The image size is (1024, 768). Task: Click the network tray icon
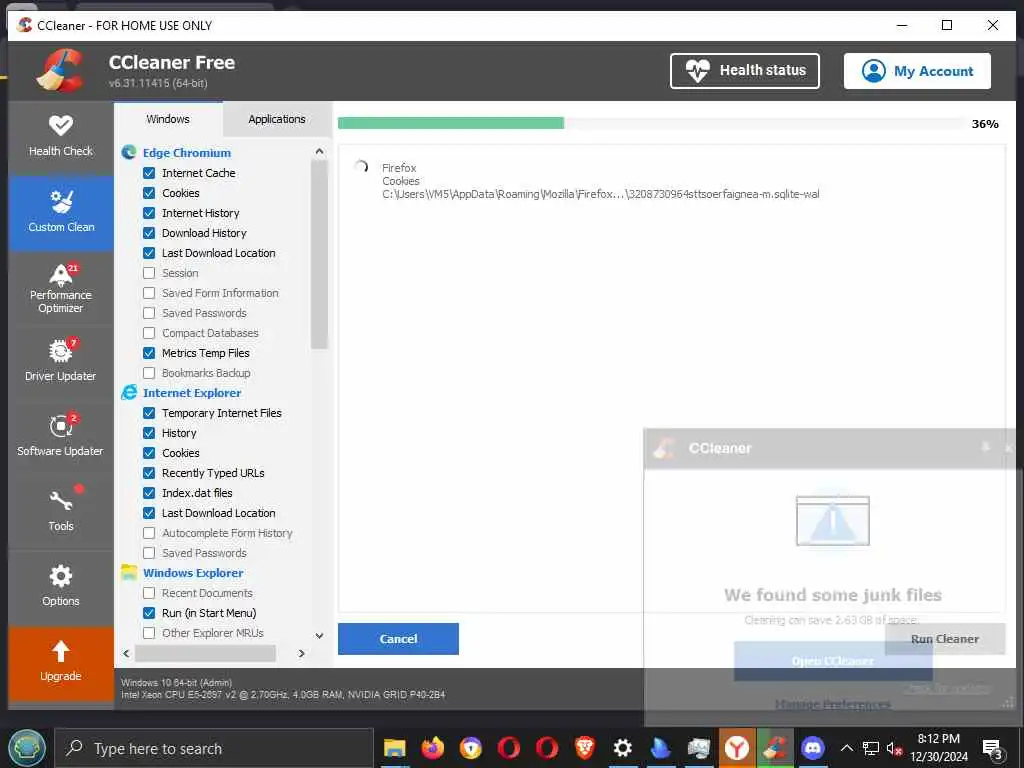pos(871,748)
